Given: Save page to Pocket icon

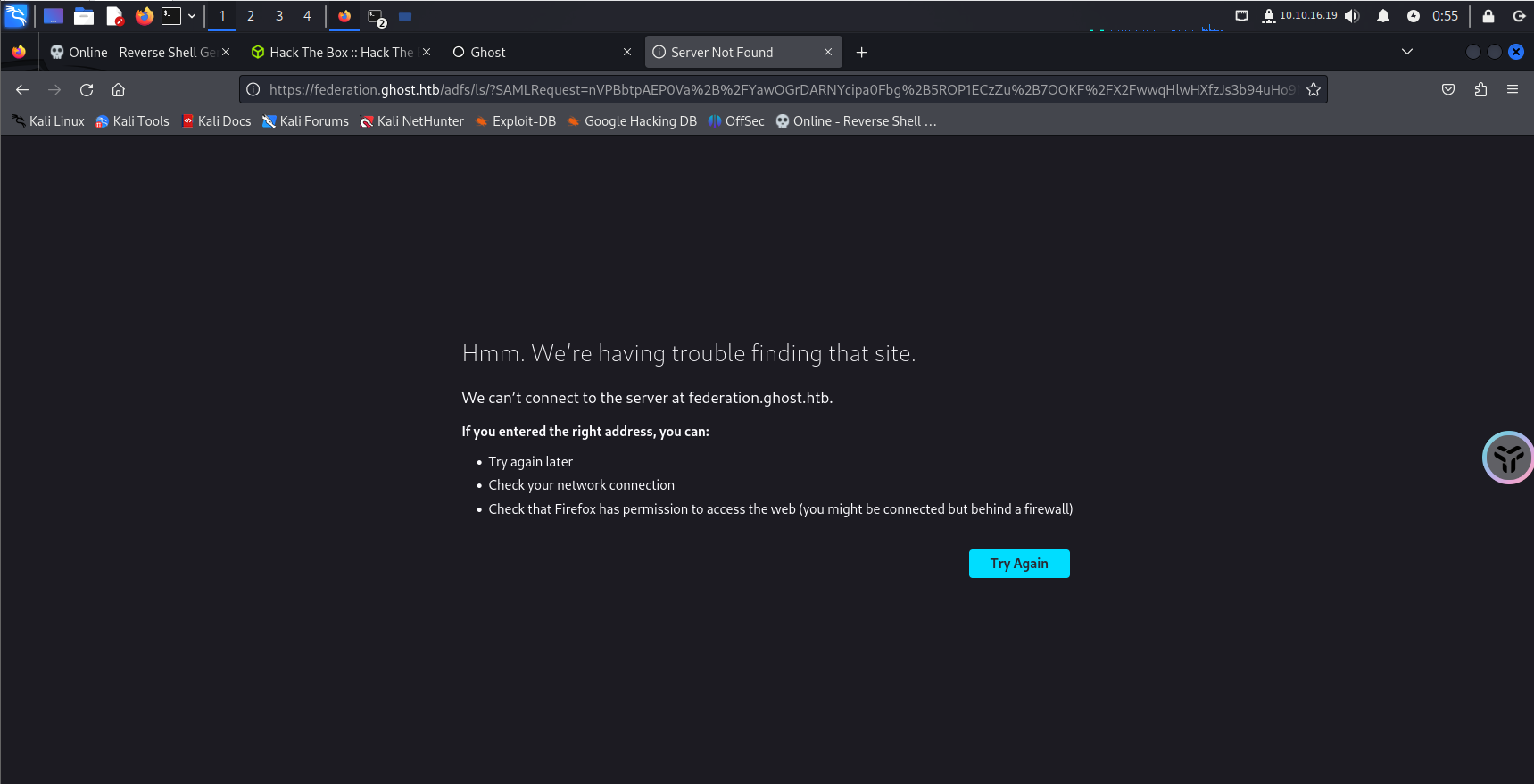Looking at the screenshot, I should pos(1448,90).
